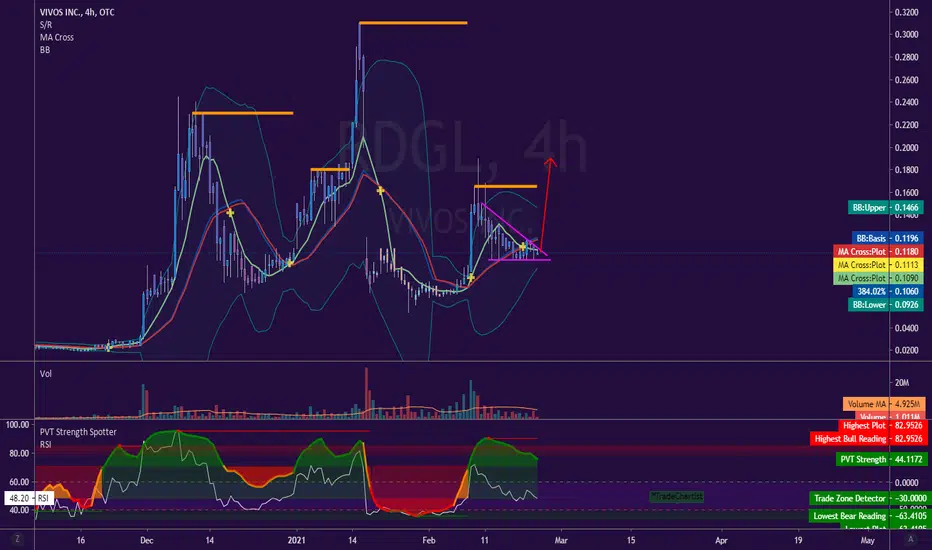Click the 2021 label on the time axis
Image resolution: width=932 pixels, height=550 pixels.
pos(296,540)
